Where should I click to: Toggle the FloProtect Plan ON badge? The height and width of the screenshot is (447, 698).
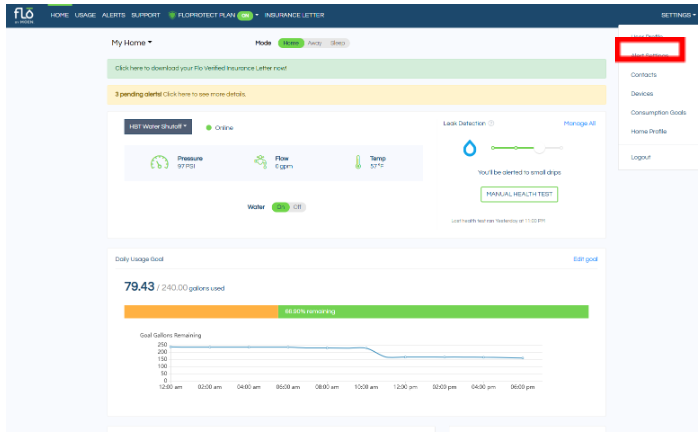coord(245,16)
